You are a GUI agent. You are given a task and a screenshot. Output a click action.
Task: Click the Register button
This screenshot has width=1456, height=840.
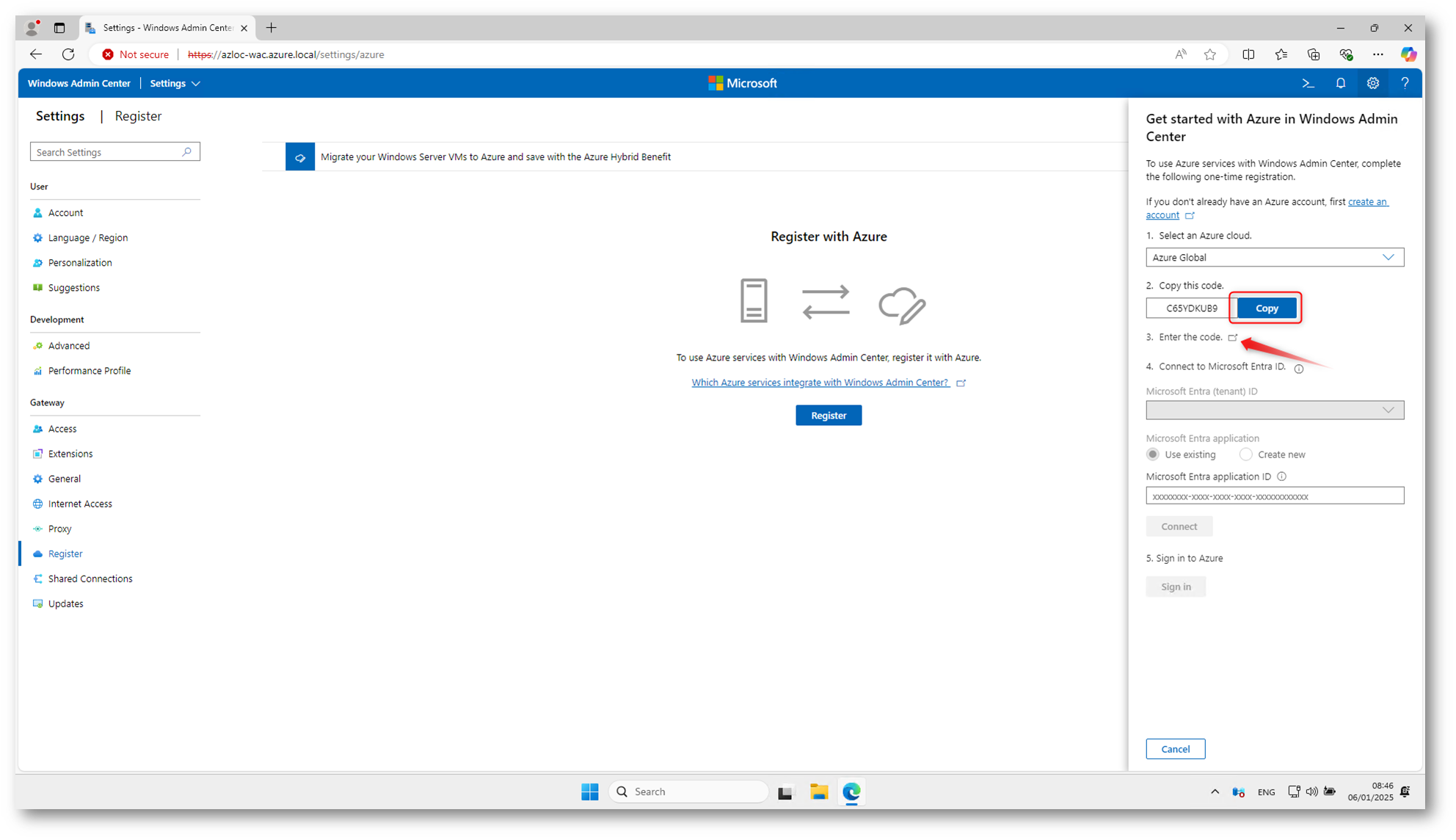[x=829, y=416]
